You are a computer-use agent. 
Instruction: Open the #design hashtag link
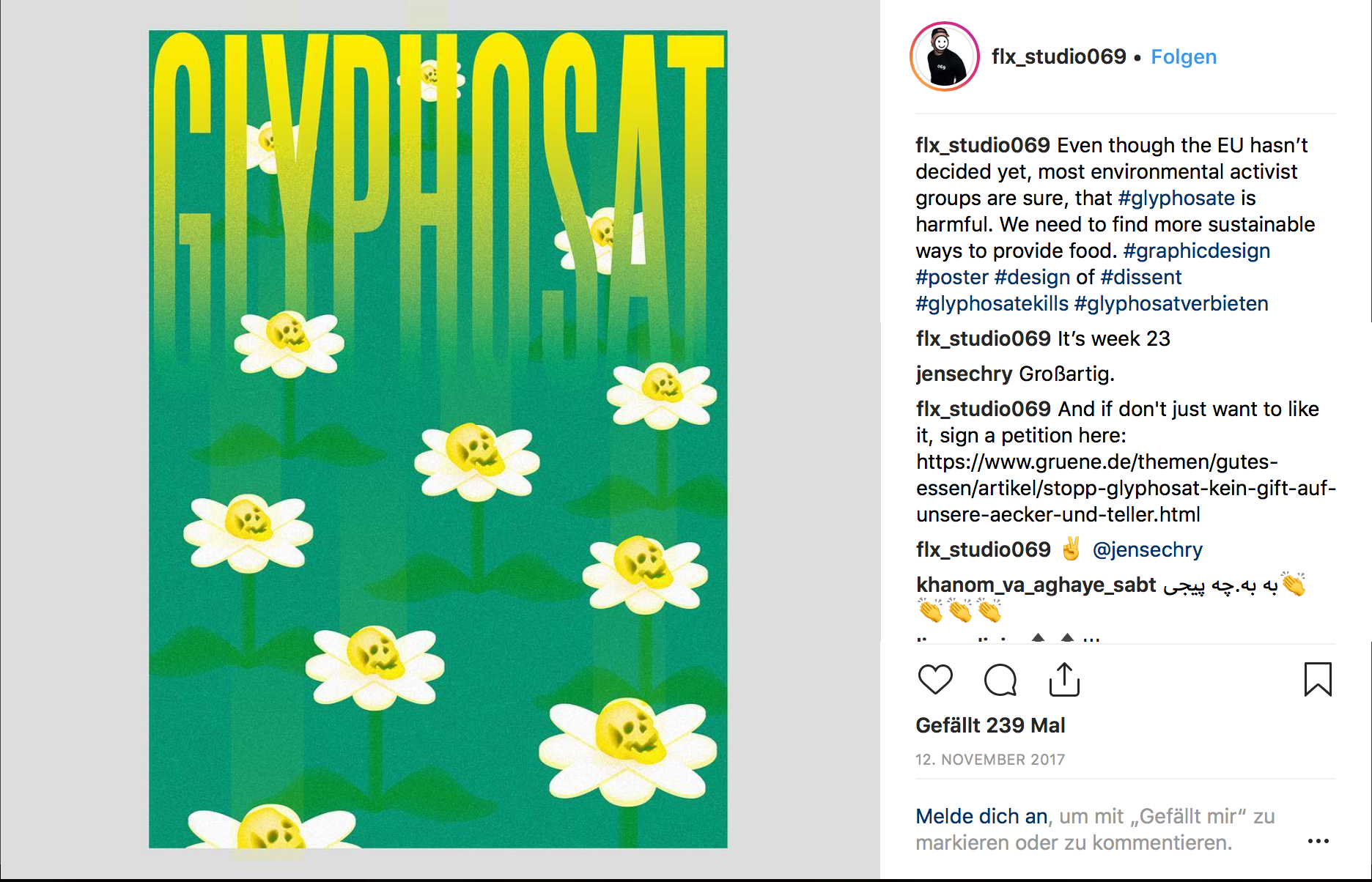pos(1033,277)
